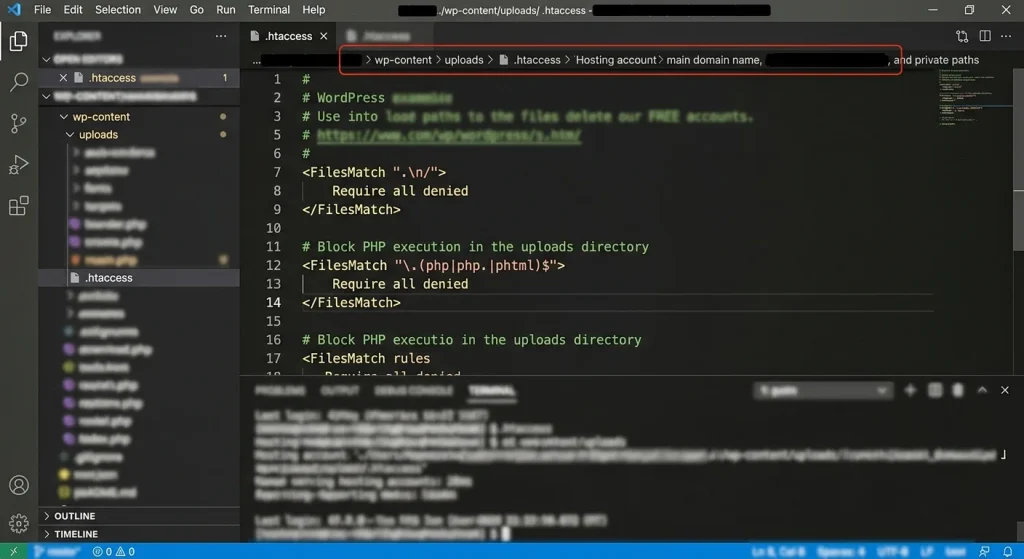Click wp-content in the breadcrumb

(x=403, y=60)
